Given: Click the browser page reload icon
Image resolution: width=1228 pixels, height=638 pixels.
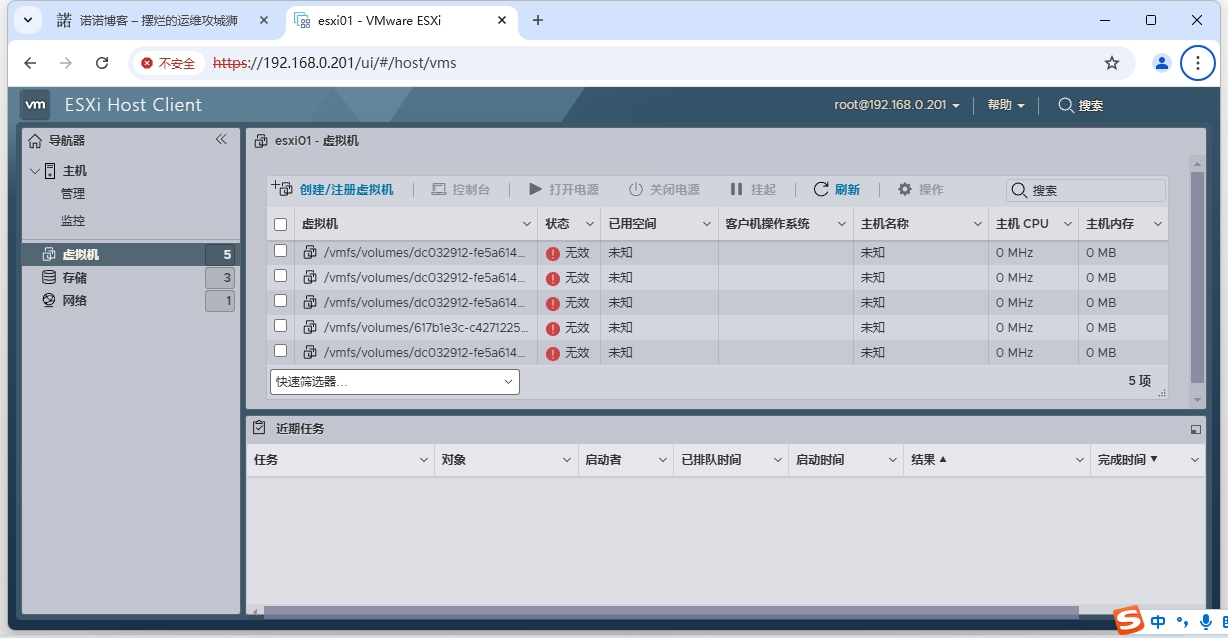Looking at the screenshot, I should pos(102,63).
